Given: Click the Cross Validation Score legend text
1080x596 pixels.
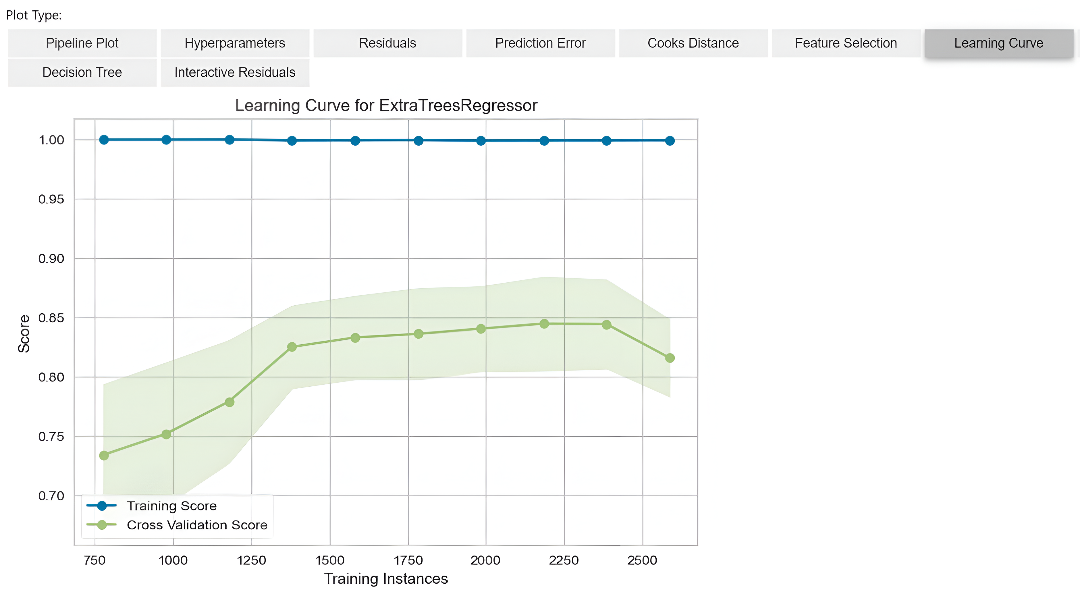Looking at the screenshot, I should click(196, 524).
